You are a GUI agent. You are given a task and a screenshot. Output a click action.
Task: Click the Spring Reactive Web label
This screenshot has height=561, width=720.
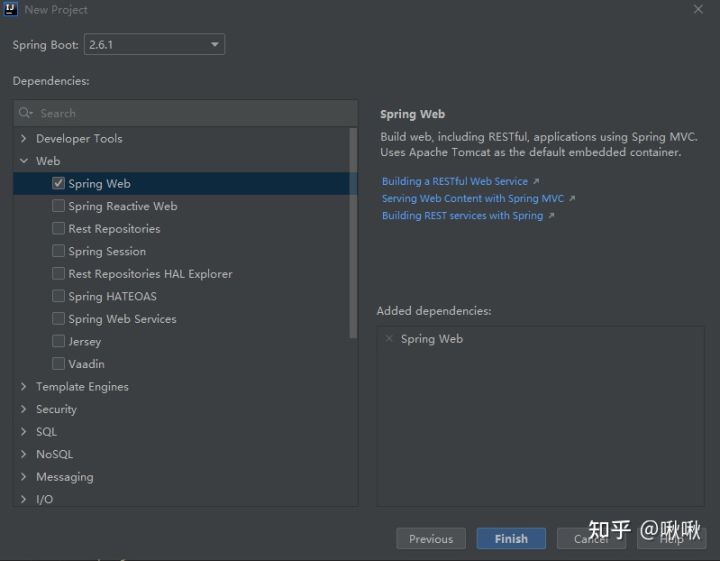pos(123,206)
